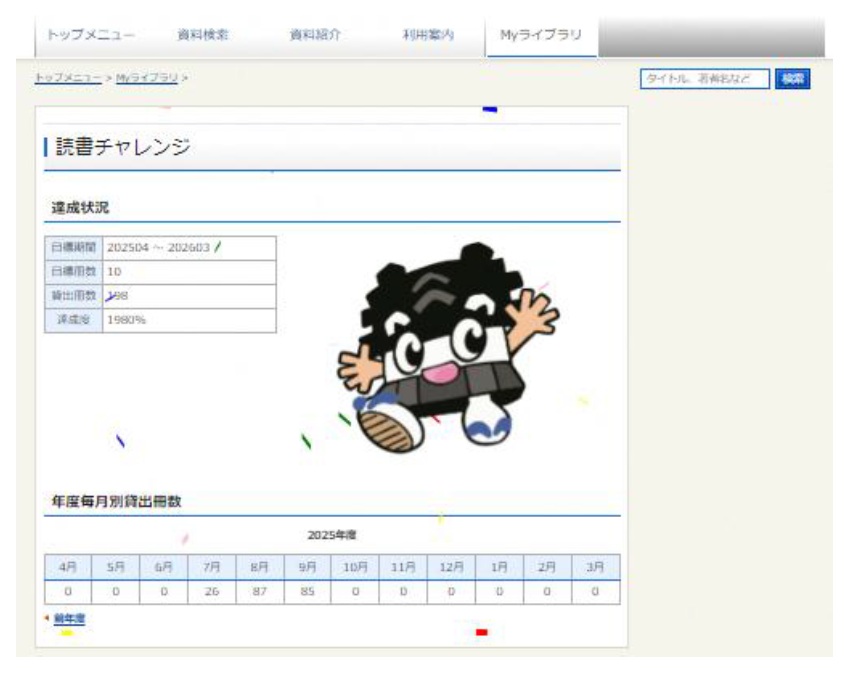Screen dimensions: 866x683
Task: Open the 資料紹介 tab
Action: click(x=315, y=34)
